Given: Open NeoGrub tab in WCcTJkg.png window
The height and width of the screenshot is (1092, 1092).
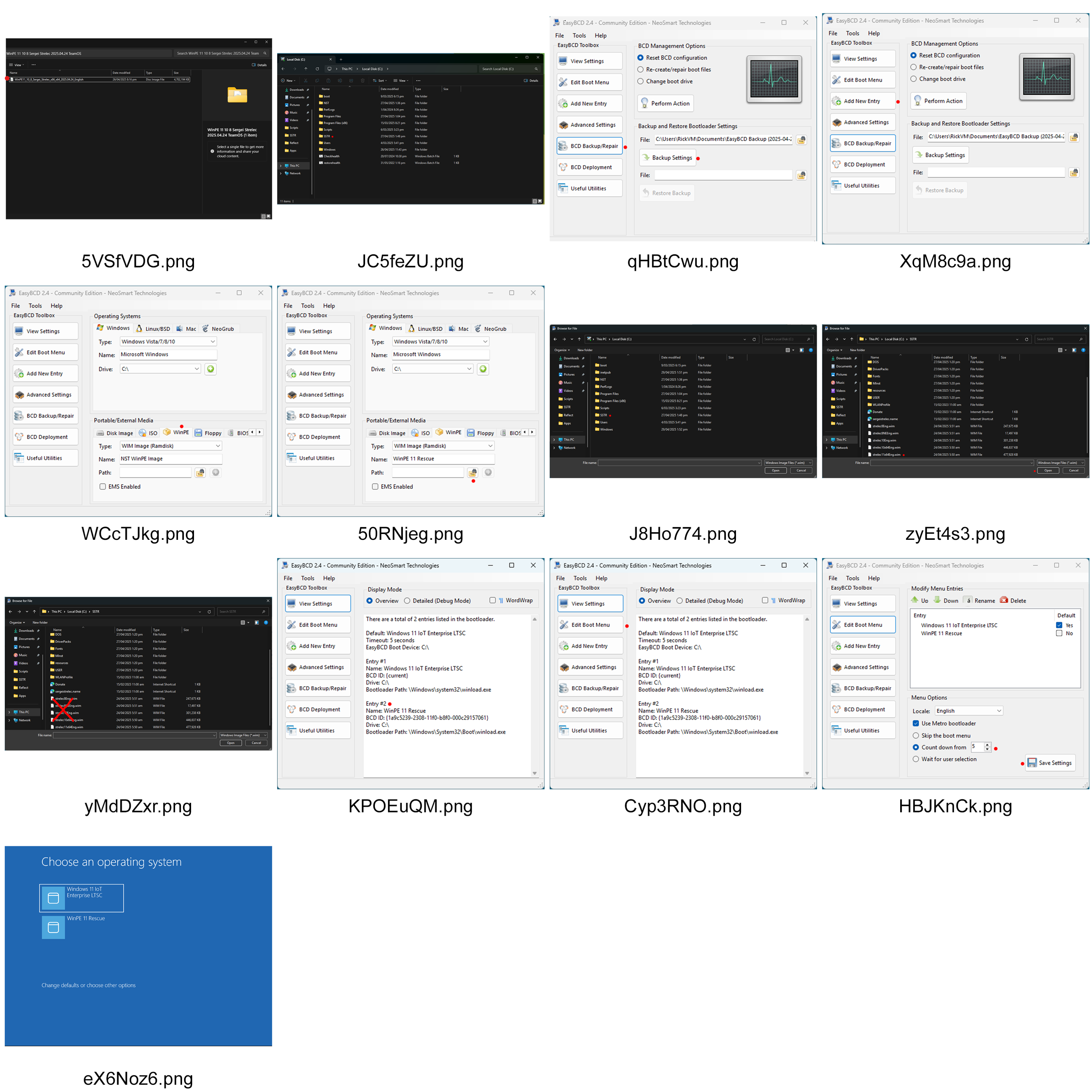Looking at the screenshot, I should click(x=218, y=328).
